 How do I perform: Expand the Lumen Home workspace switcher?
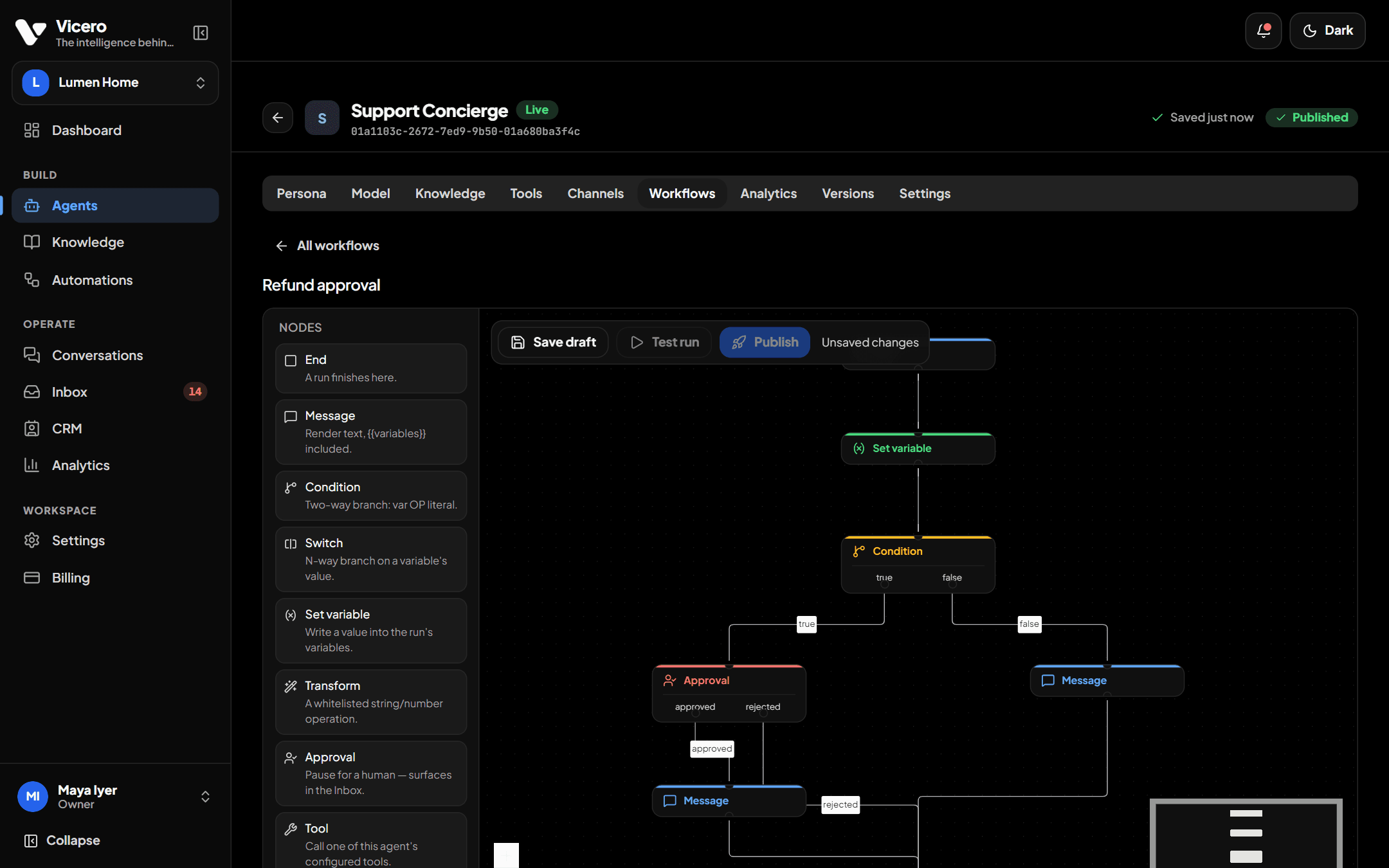click(x=115, y=83)
